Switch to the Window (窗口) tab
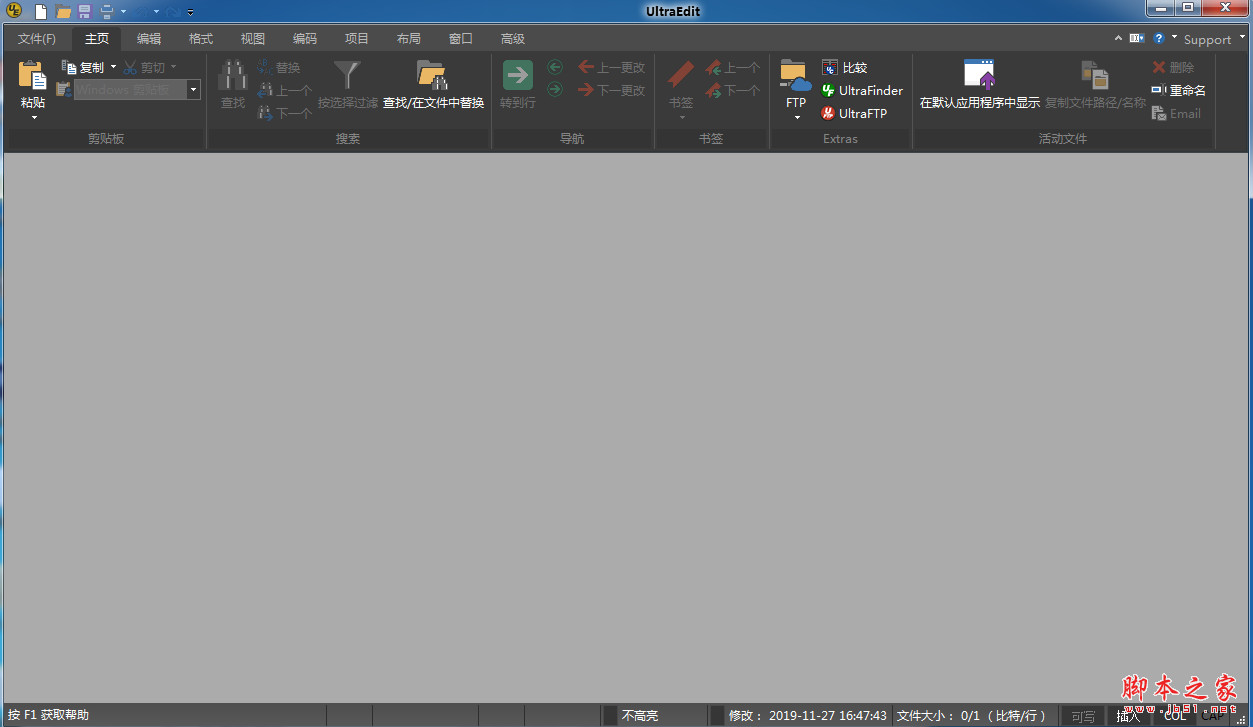This screenshot has height=727, width=1253. tap(461, 39)
